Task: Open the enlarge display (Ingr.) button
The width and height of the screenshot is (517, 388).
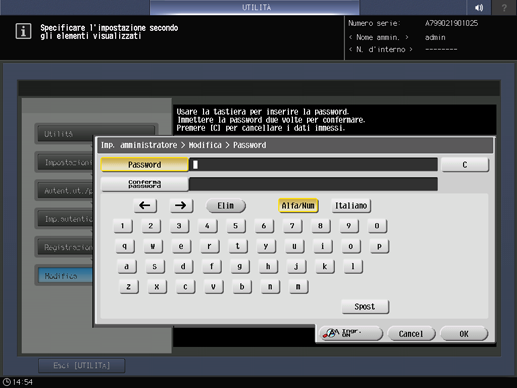Action: (351, 333)
